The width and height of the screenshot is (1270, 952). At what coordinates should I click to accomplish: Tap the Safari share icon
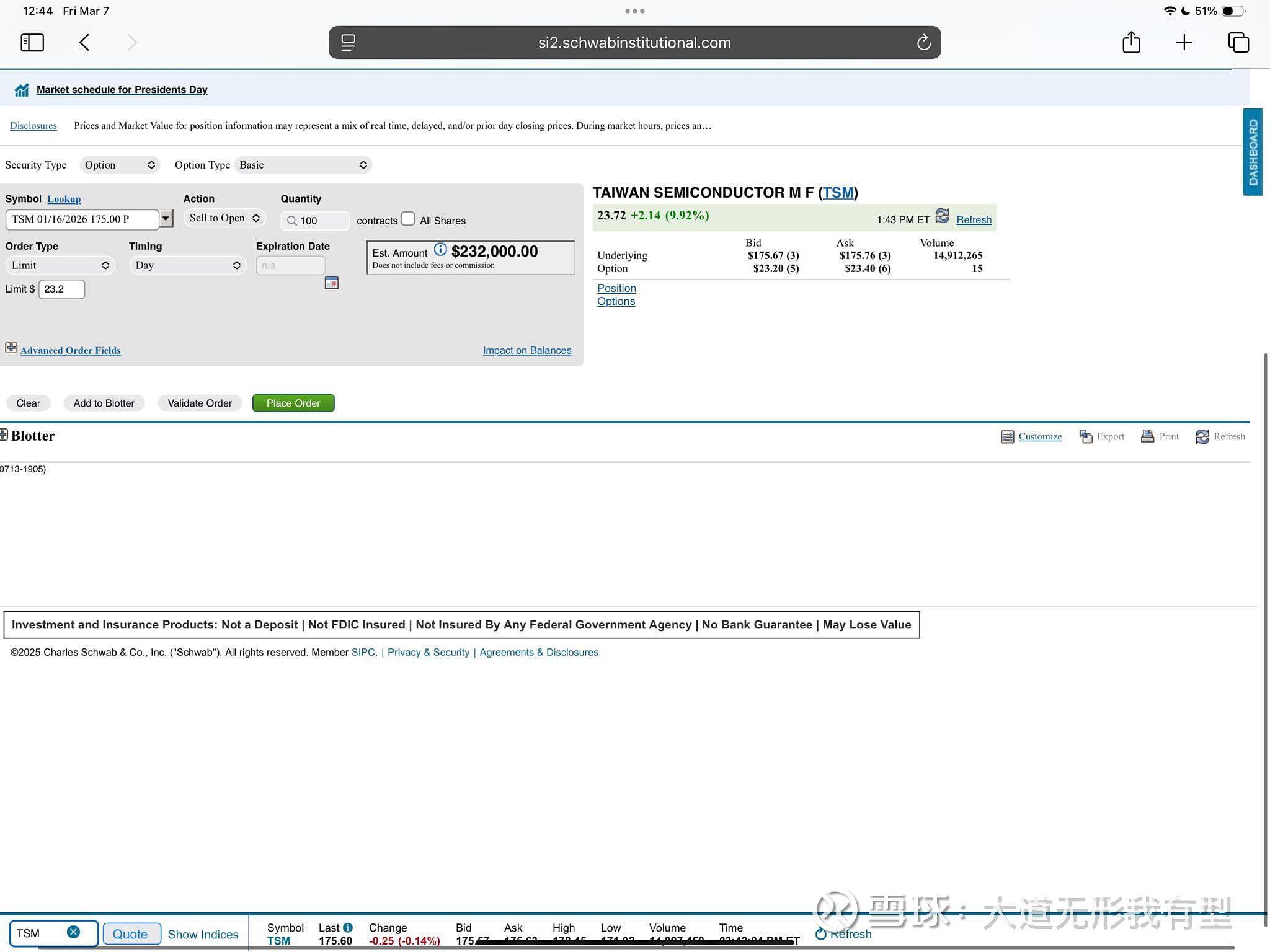1131,42
